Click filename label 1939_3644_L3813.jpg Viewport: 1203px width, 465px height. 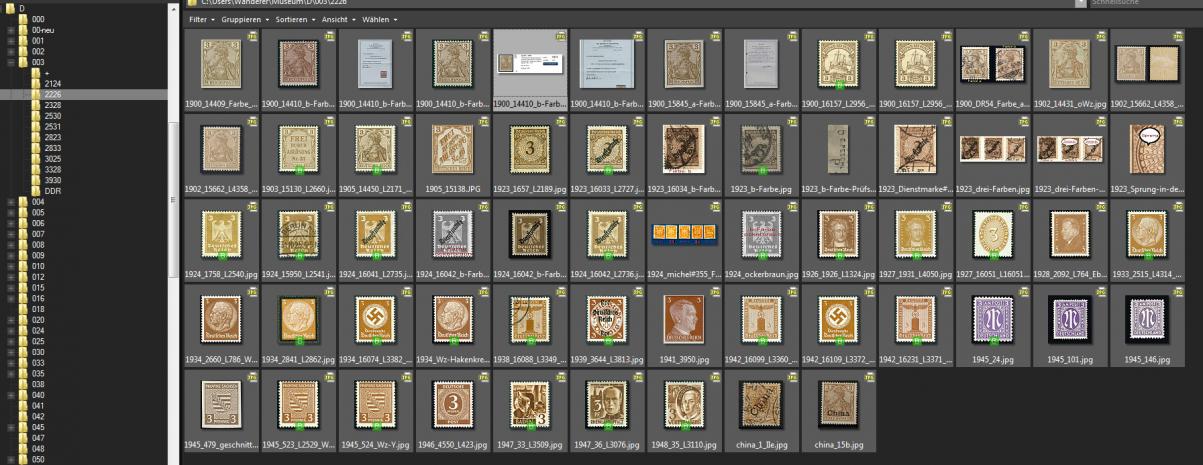click(606, 359)
